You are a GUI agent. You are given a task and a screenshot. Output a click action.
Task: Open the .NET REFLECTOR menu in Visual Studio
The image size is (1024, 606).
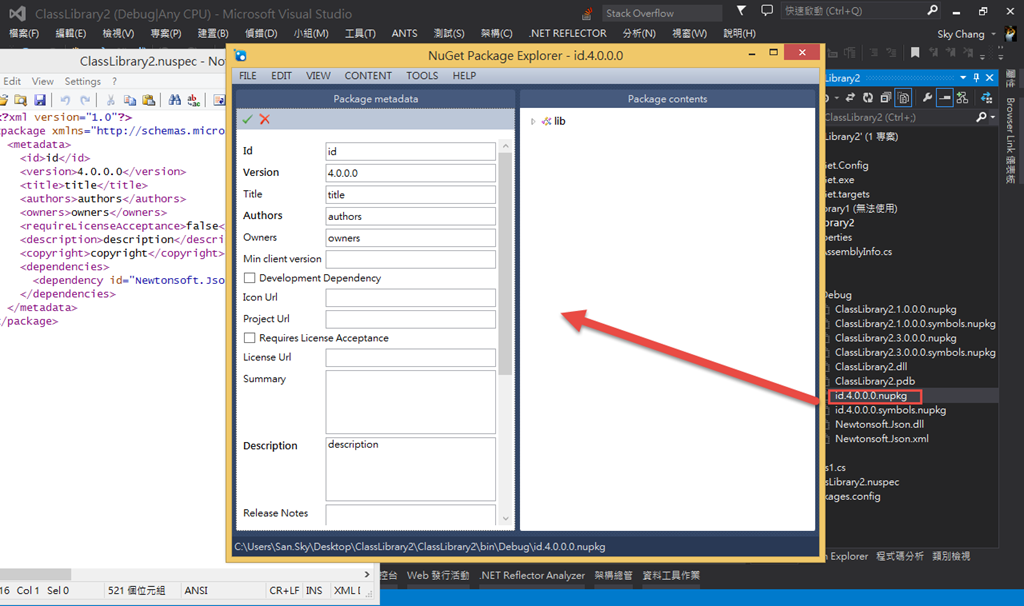point(568,33)
